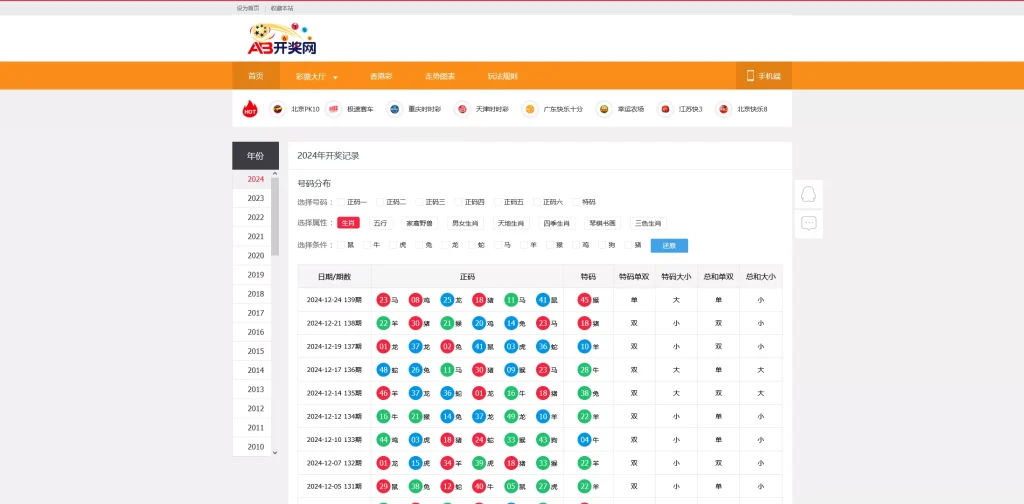Tap the 手机端 mobile phone icon
Viewport: 1024px width, 504px height.
pos(750,76)
